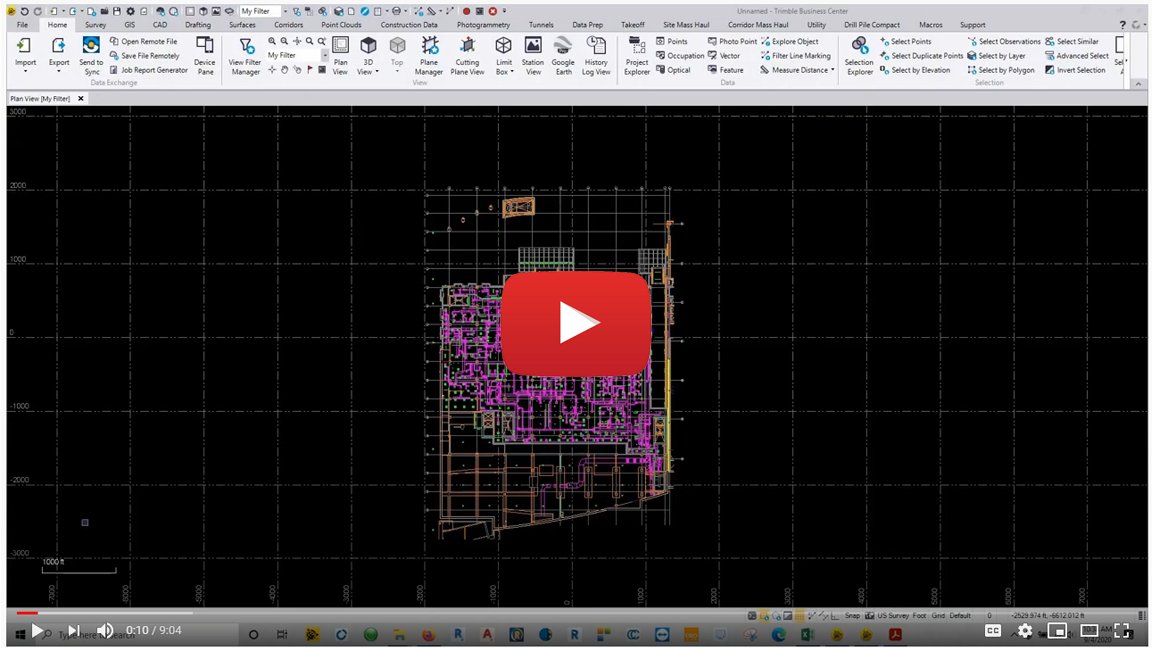The width and height of the screenshot is (1152, 648).
Task: Click Select by Layer
Action: (996, 56)
